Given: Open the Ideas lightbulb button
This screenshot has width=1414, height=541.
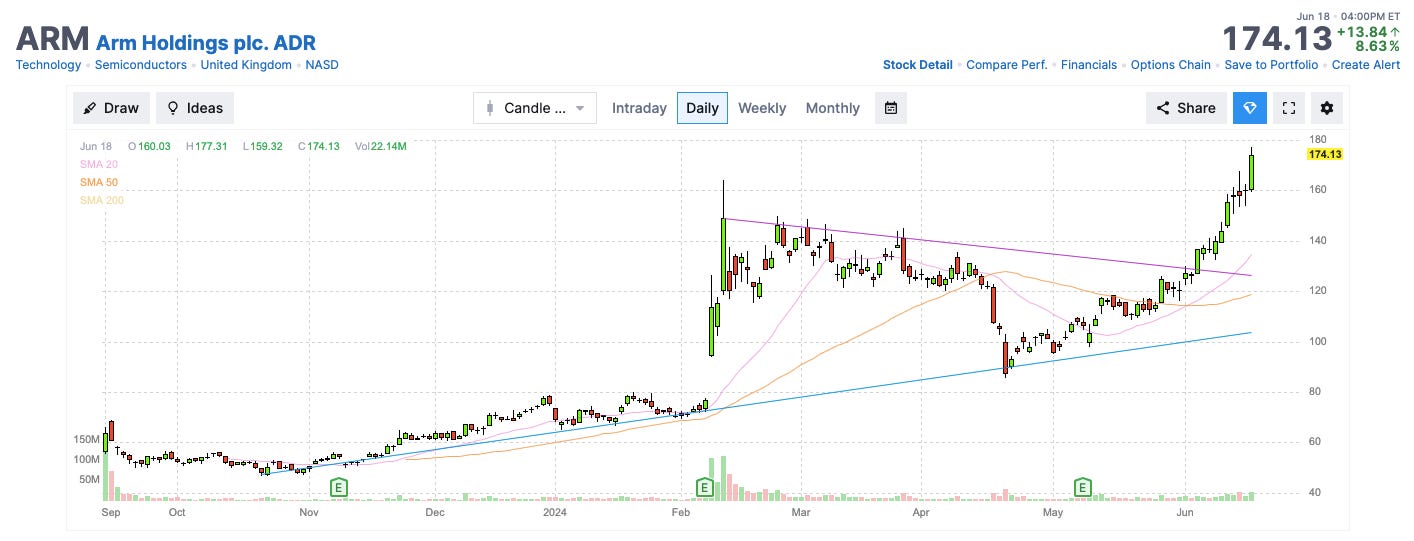Looking at the screenshot, I should coord(195,108).
